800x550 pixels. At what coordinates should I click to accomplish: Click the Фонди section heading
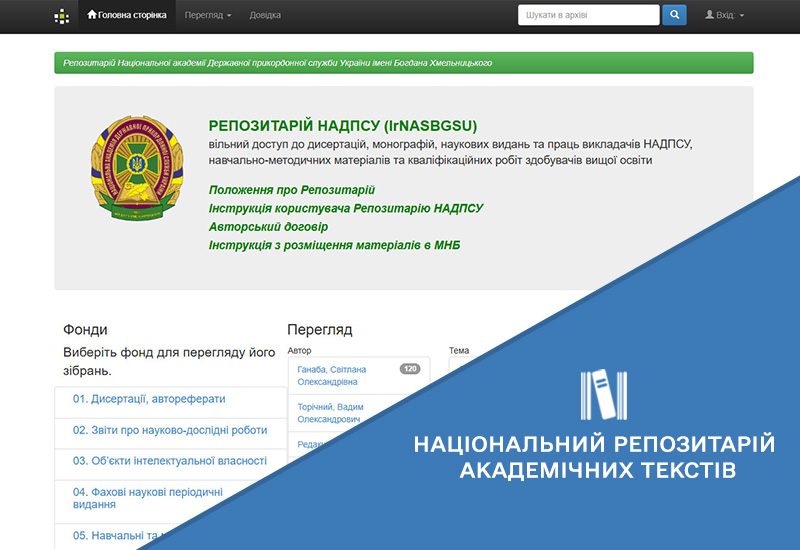[x=85, y=330]
